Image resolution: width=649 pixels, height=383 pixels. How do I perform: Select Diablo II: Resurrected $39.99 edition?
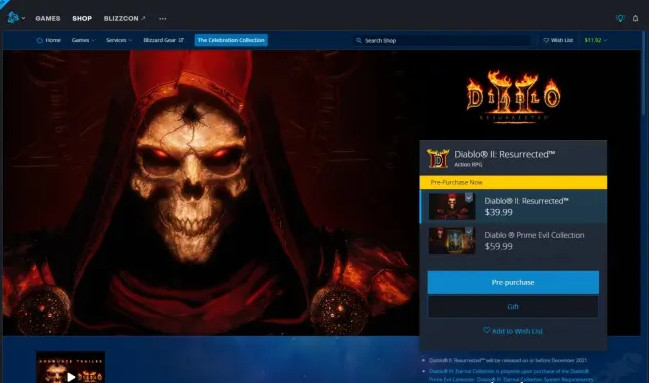point(513,206)
